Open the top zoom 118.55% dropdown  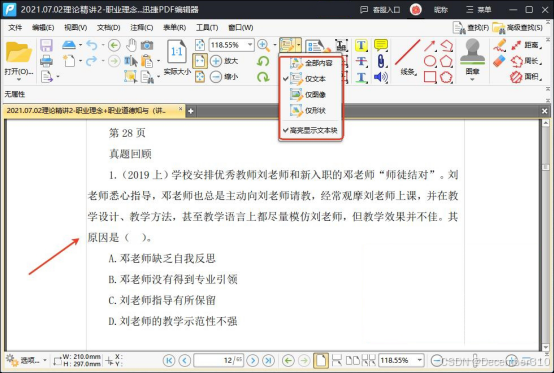click(250, 45)
